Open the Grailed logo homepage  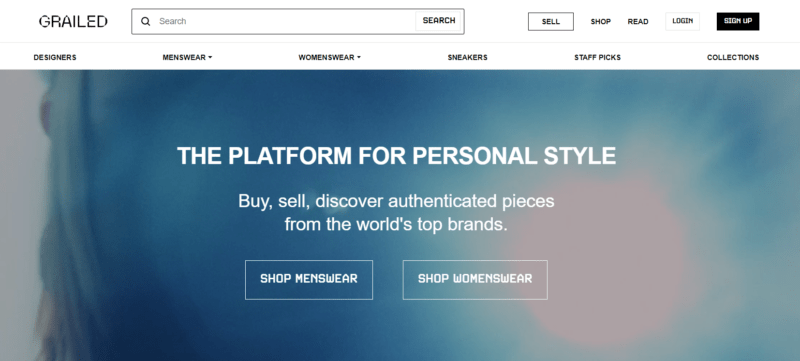[x=73, y=21]
